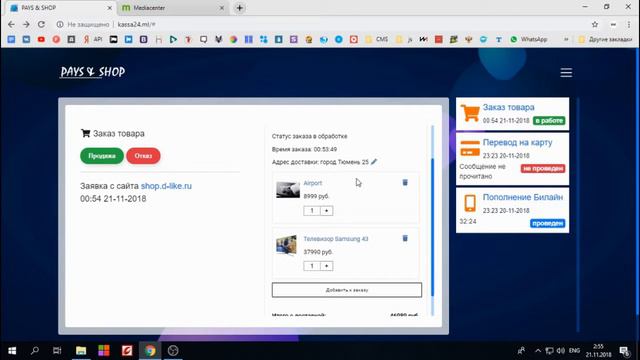640x360 pixels.
Task: Bookmark this page with the star icon
Action: [595, 24]
